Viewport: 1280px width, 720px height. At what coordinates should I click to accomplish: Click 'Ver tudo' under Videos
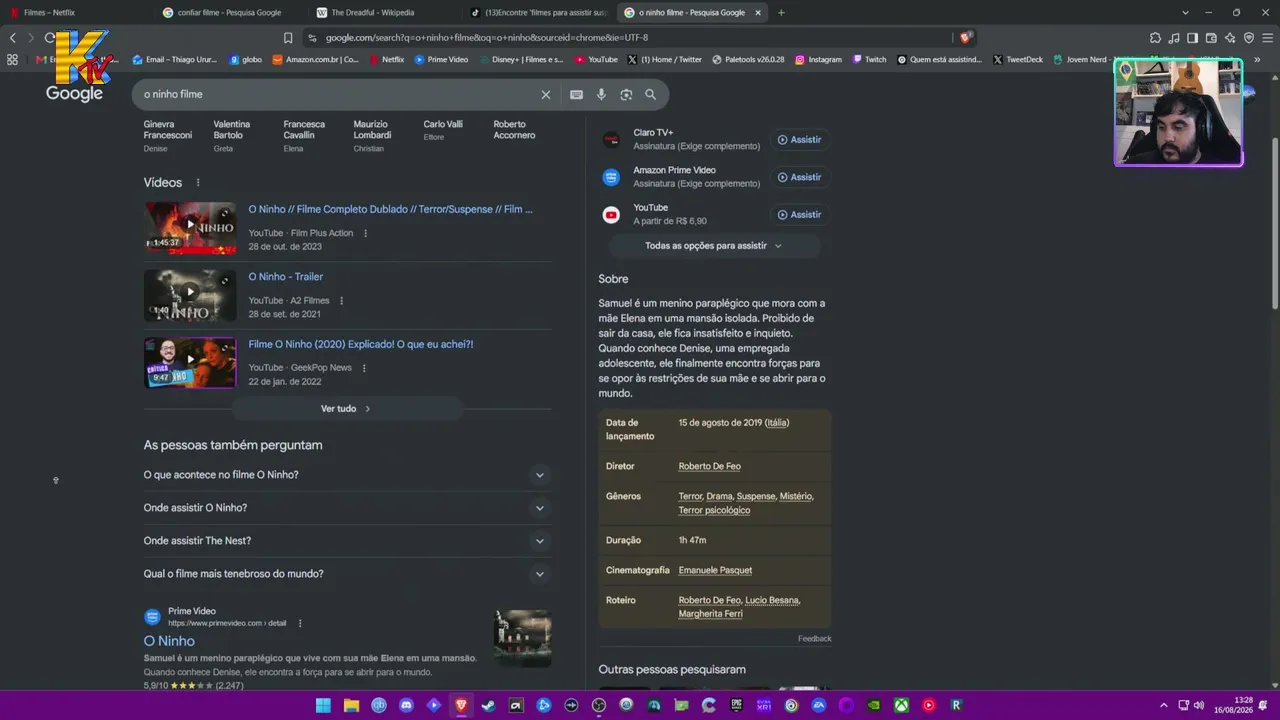point(346,409)
